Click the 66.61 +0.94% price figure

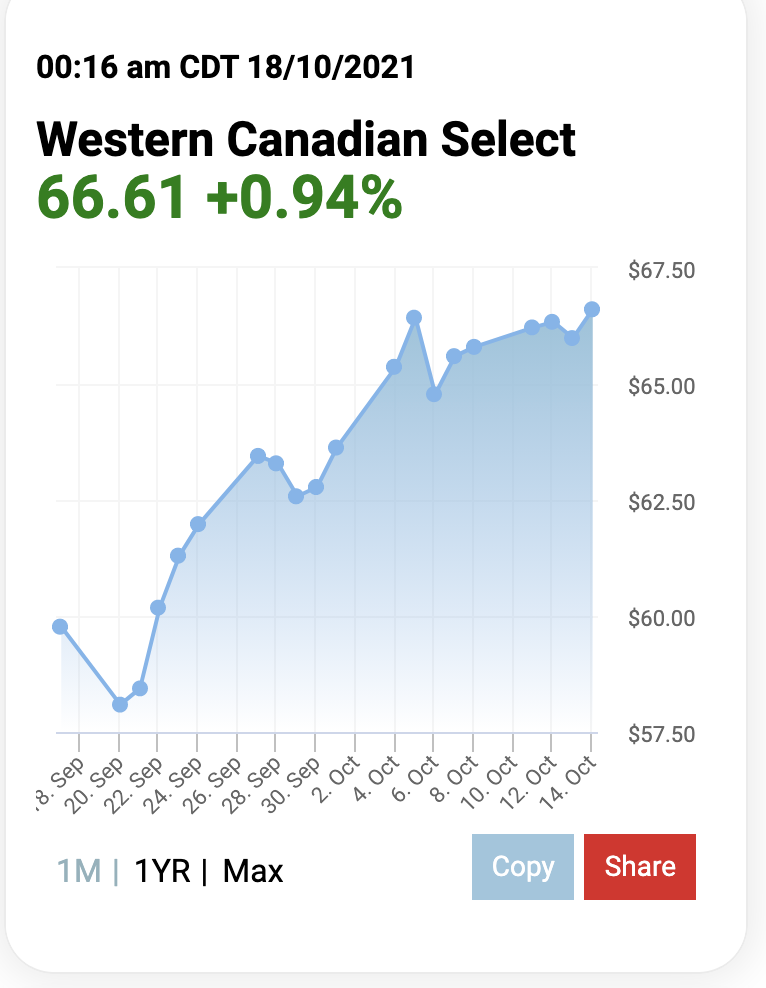point(219,198)
